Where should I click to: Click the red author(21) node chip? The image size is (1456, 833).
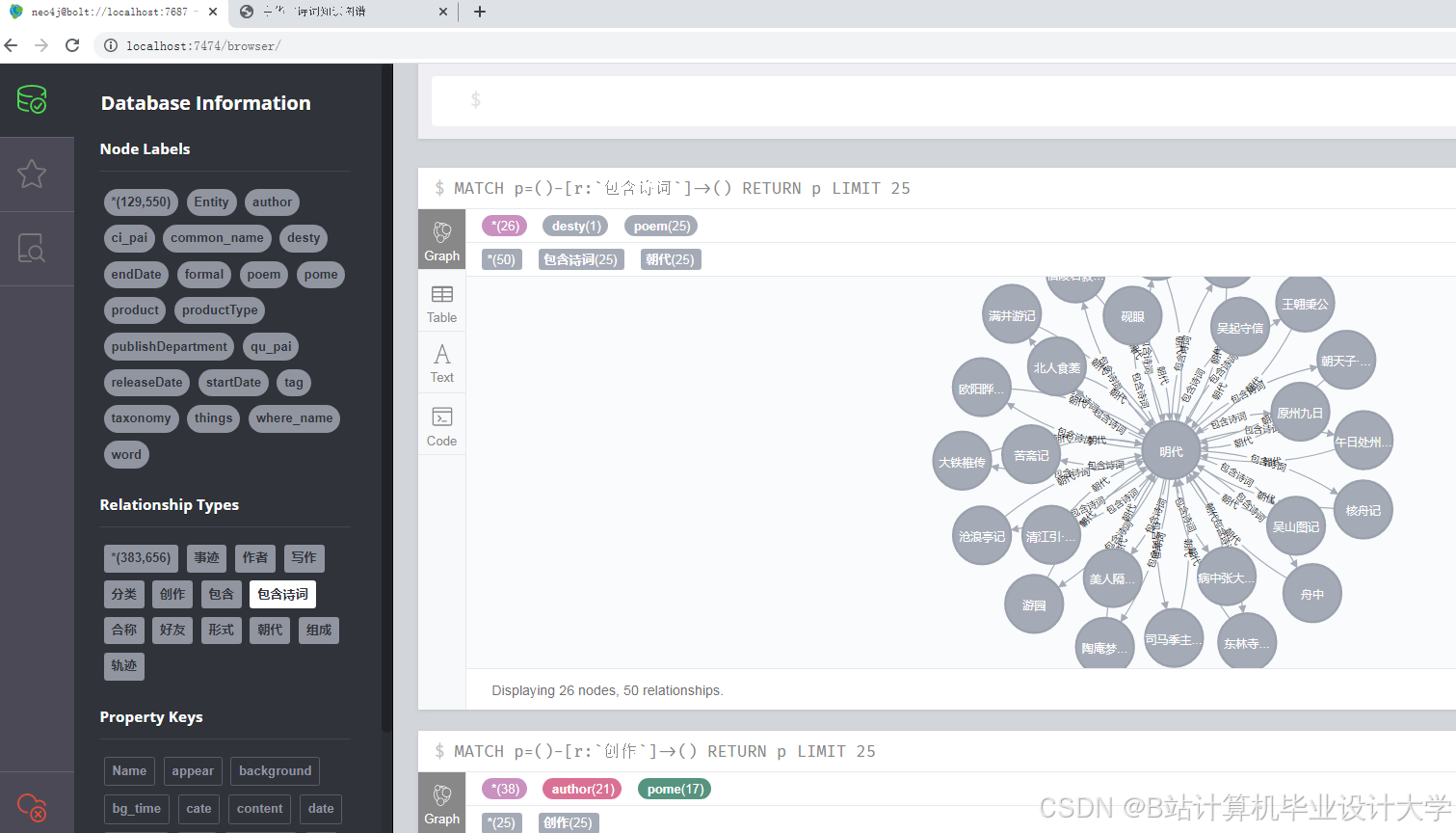tap(582, 790)
